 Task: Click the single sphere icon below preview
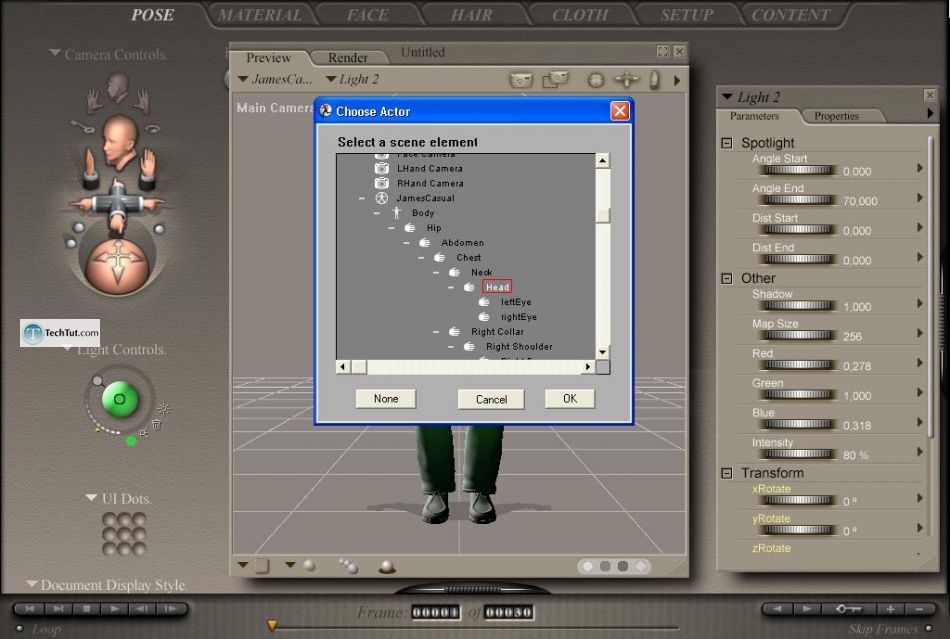tap(310, 565)
